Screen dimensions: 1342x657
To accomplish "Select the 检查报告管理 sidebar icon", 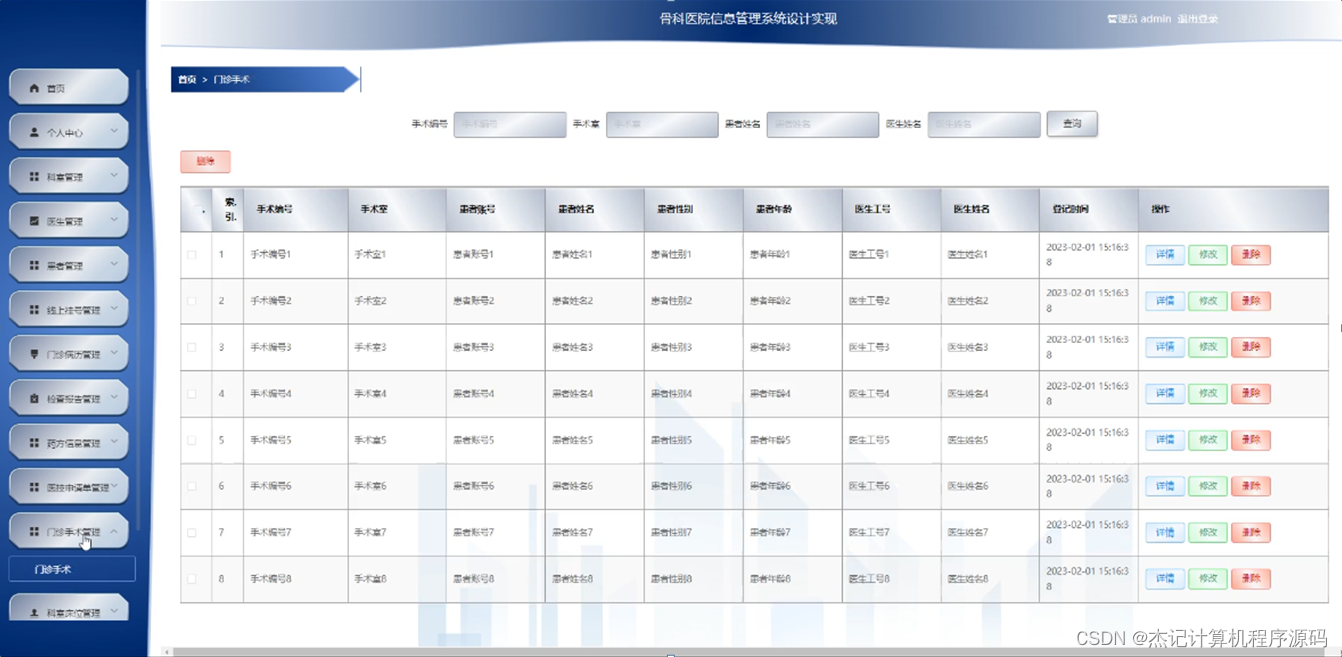I will coord(34,398).
